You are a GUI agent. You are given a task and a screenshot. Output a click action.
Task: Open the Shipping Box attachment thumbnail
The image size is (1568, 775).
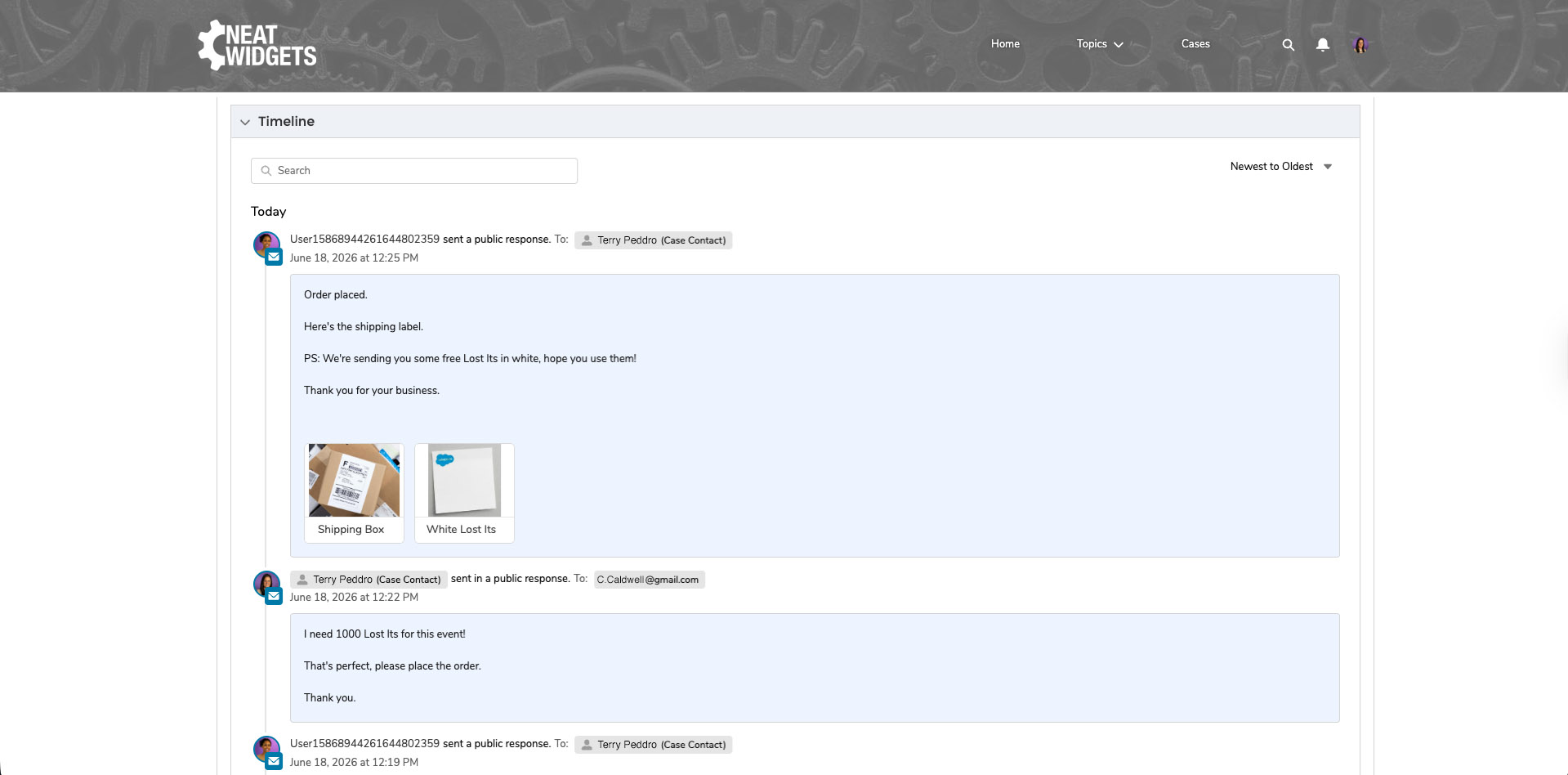pos(354,480)
